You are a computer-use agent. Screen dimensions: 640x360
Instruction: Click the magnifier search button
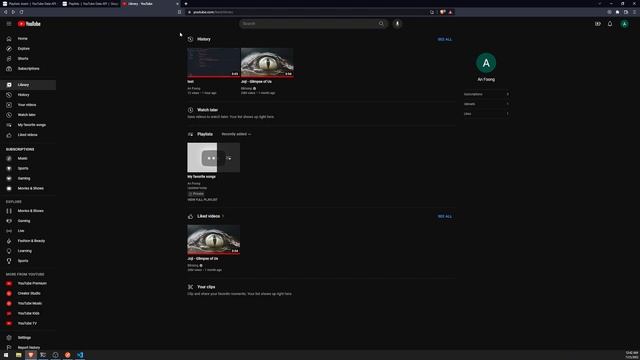[381, 24]
